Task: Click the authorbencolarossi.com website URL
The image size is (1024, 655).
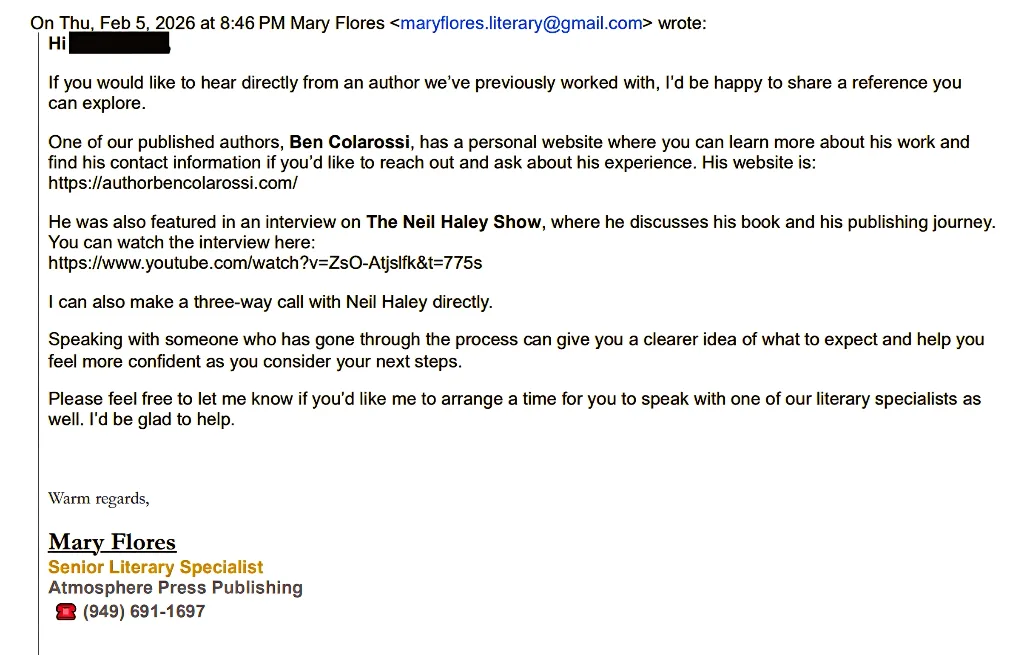Action: pyautogui.click(x=173, y=183)
